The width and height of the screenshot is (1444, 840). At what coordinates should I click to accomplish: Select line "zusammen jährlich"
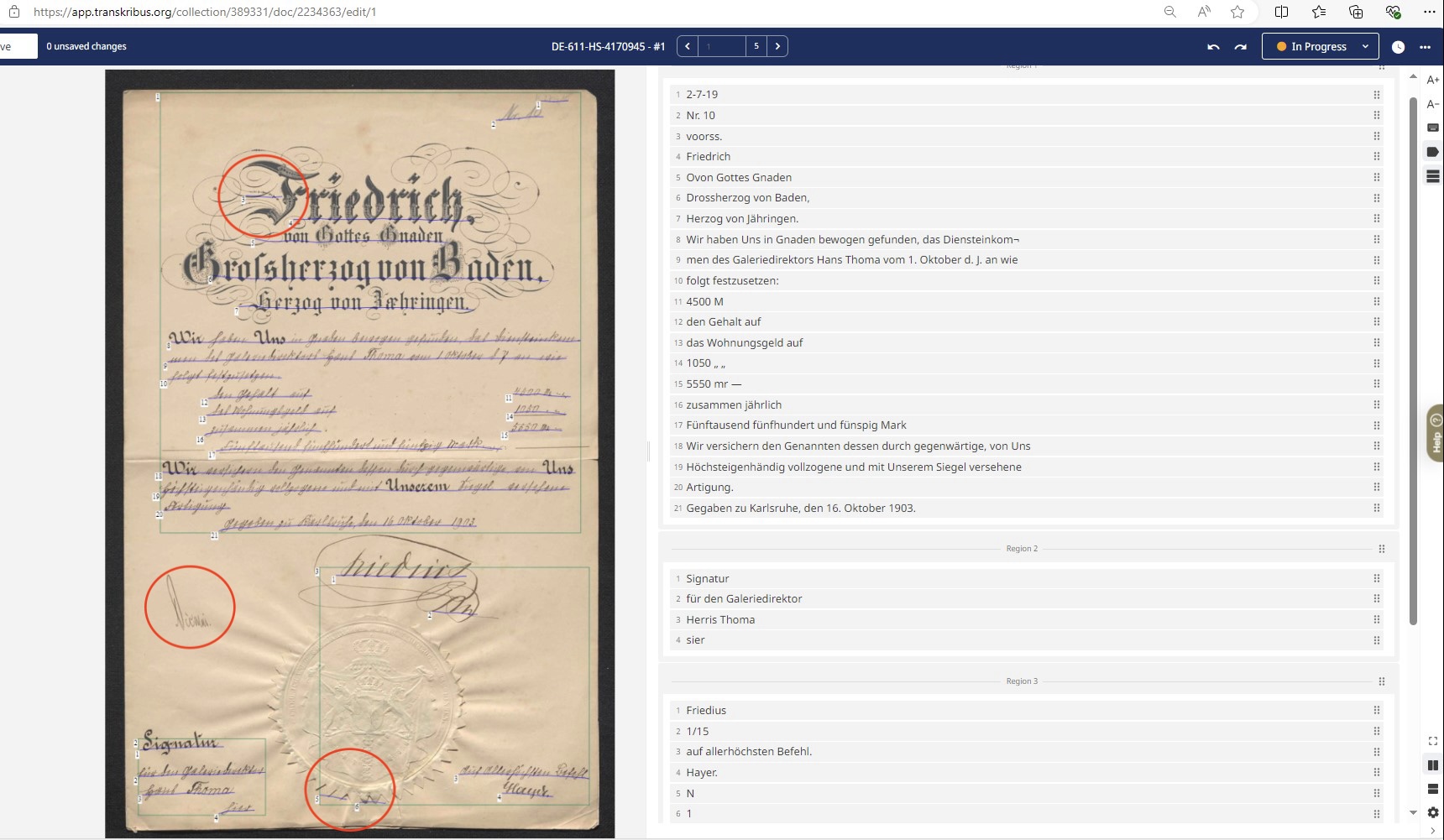tap(1026, 405)
